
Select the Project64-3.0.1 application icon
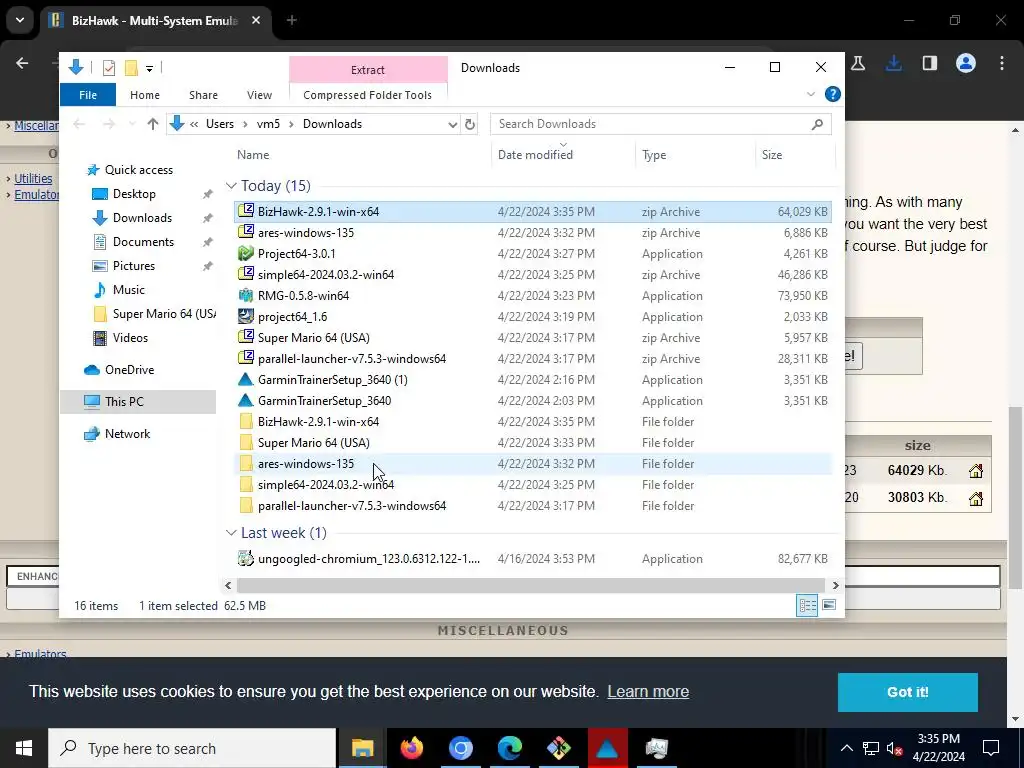coord(246,253)
